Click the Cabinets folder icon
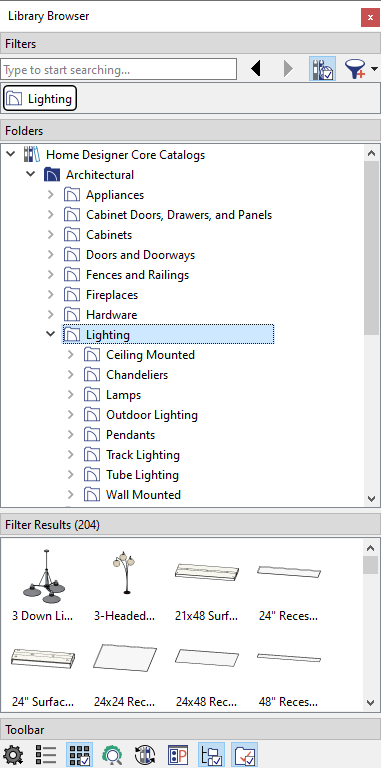Screen dimensions: 381x768 click(x=72, y=235)
